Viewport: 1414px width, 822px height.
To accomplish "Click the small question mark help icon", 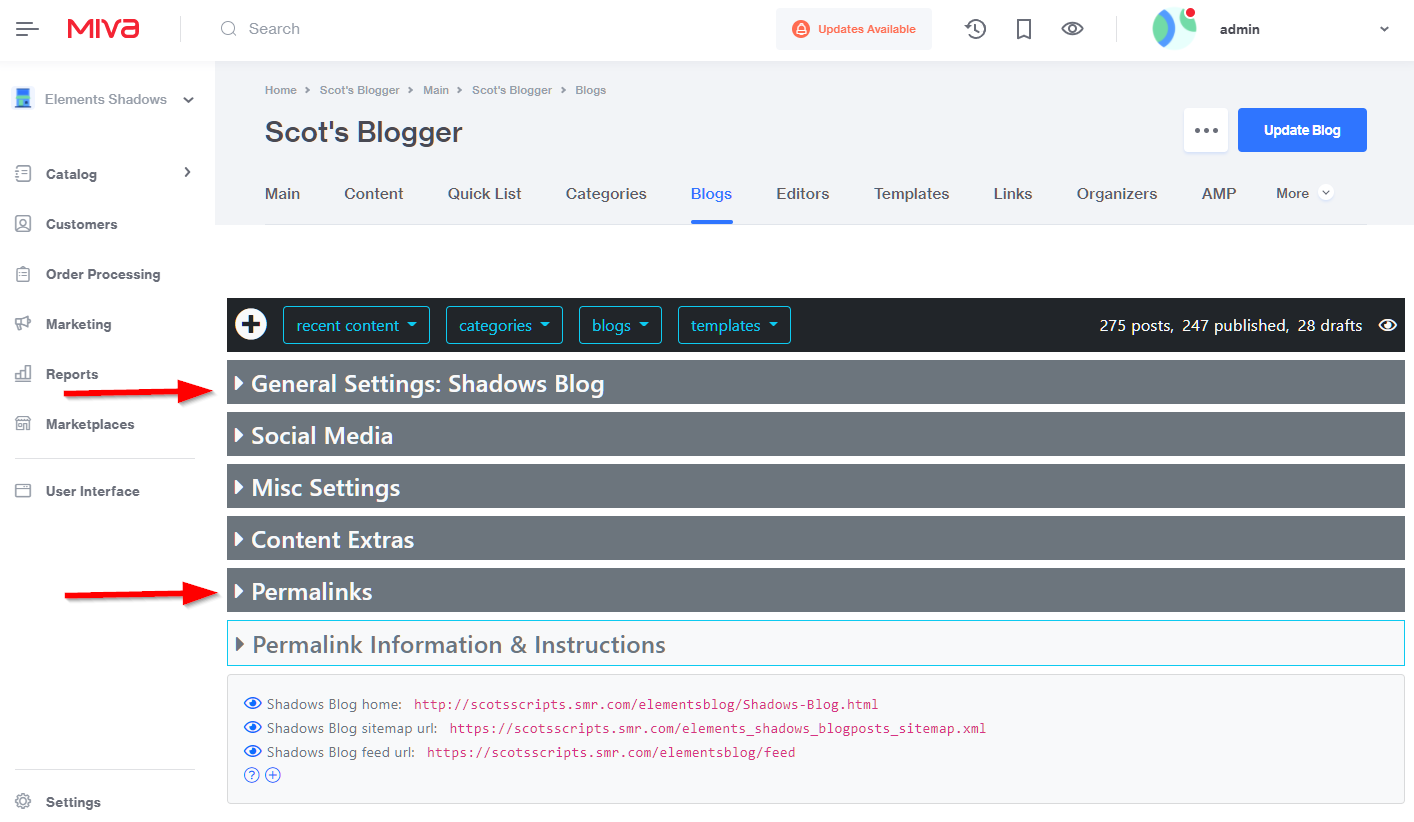I will coord(252,775).
